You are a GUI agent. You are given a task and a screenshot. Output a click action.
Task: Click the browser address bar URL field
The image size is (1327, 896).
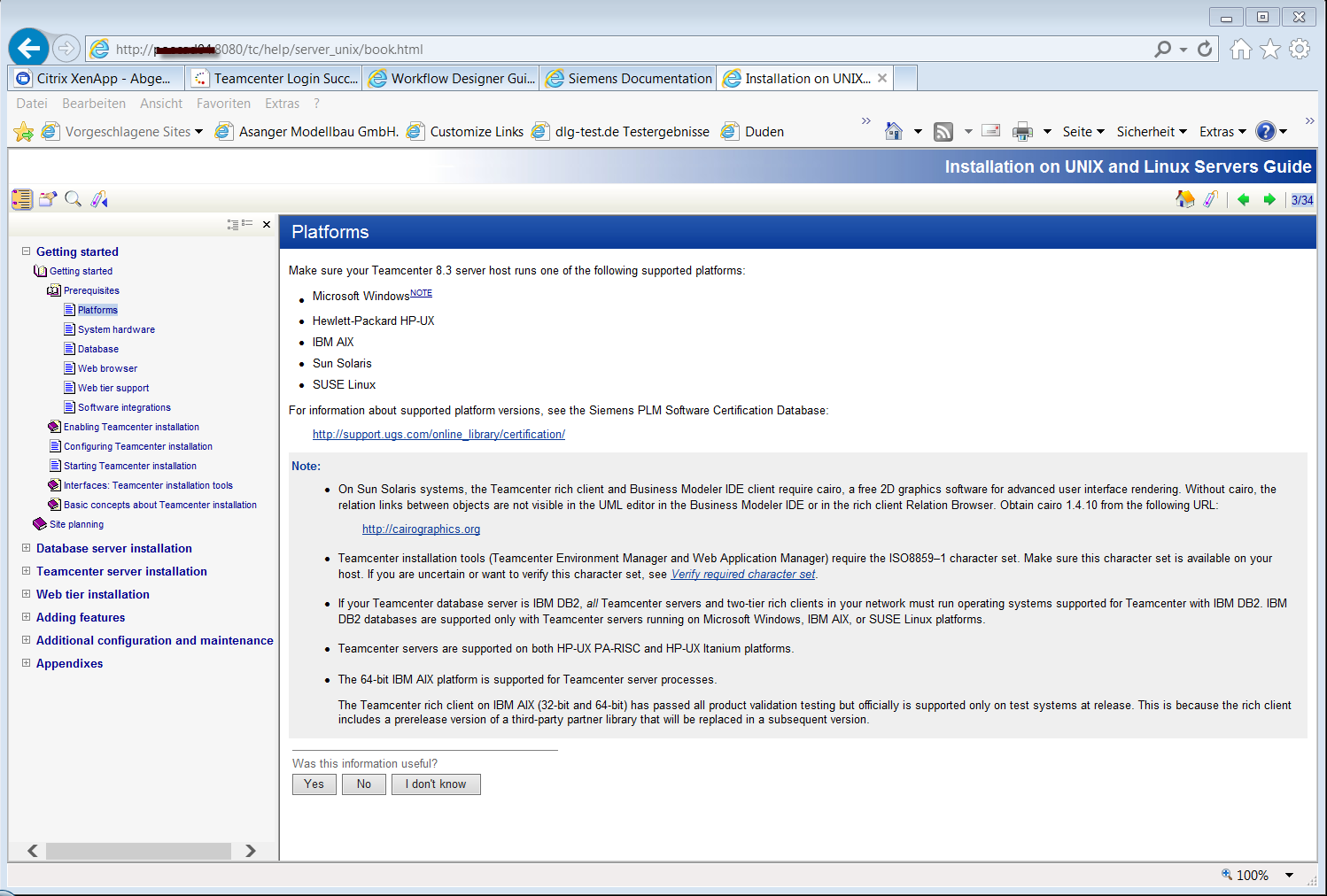[x=620, y=50]
